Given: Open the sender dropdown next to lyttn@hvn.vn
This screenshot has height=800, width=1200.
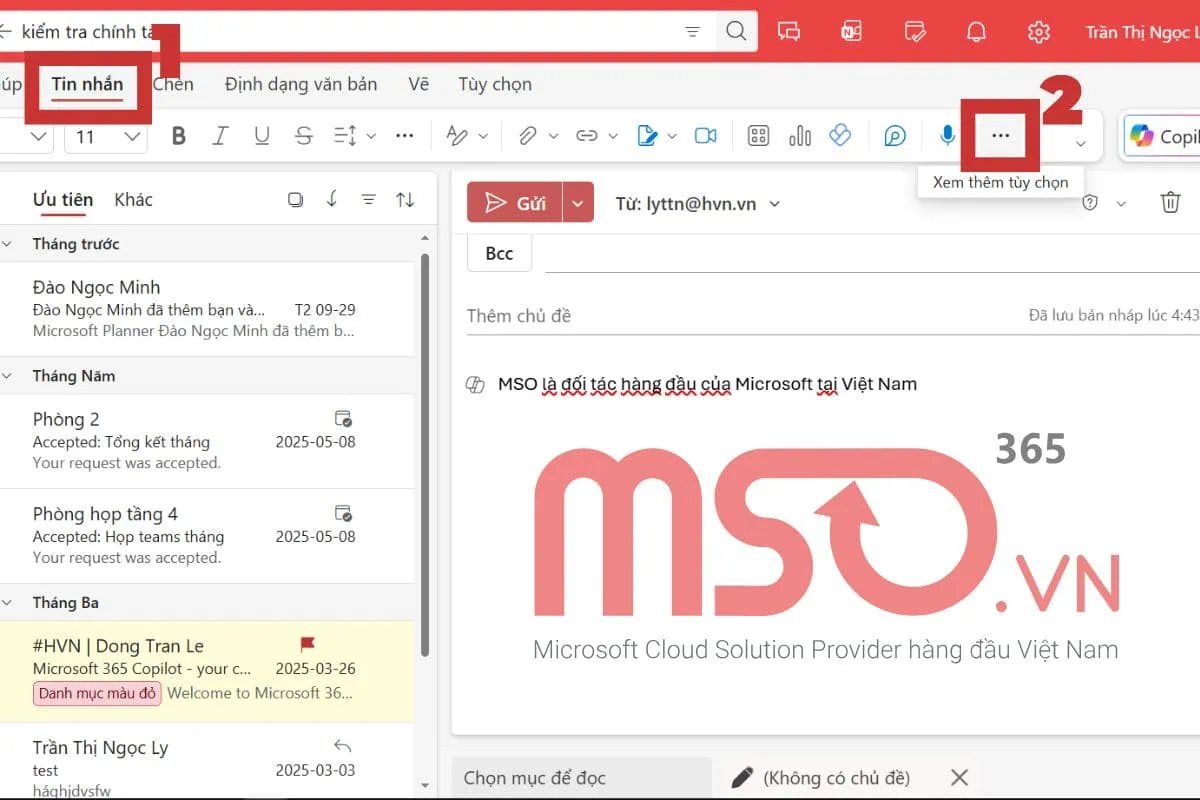Looking at the screenshot, I should 774,203.
